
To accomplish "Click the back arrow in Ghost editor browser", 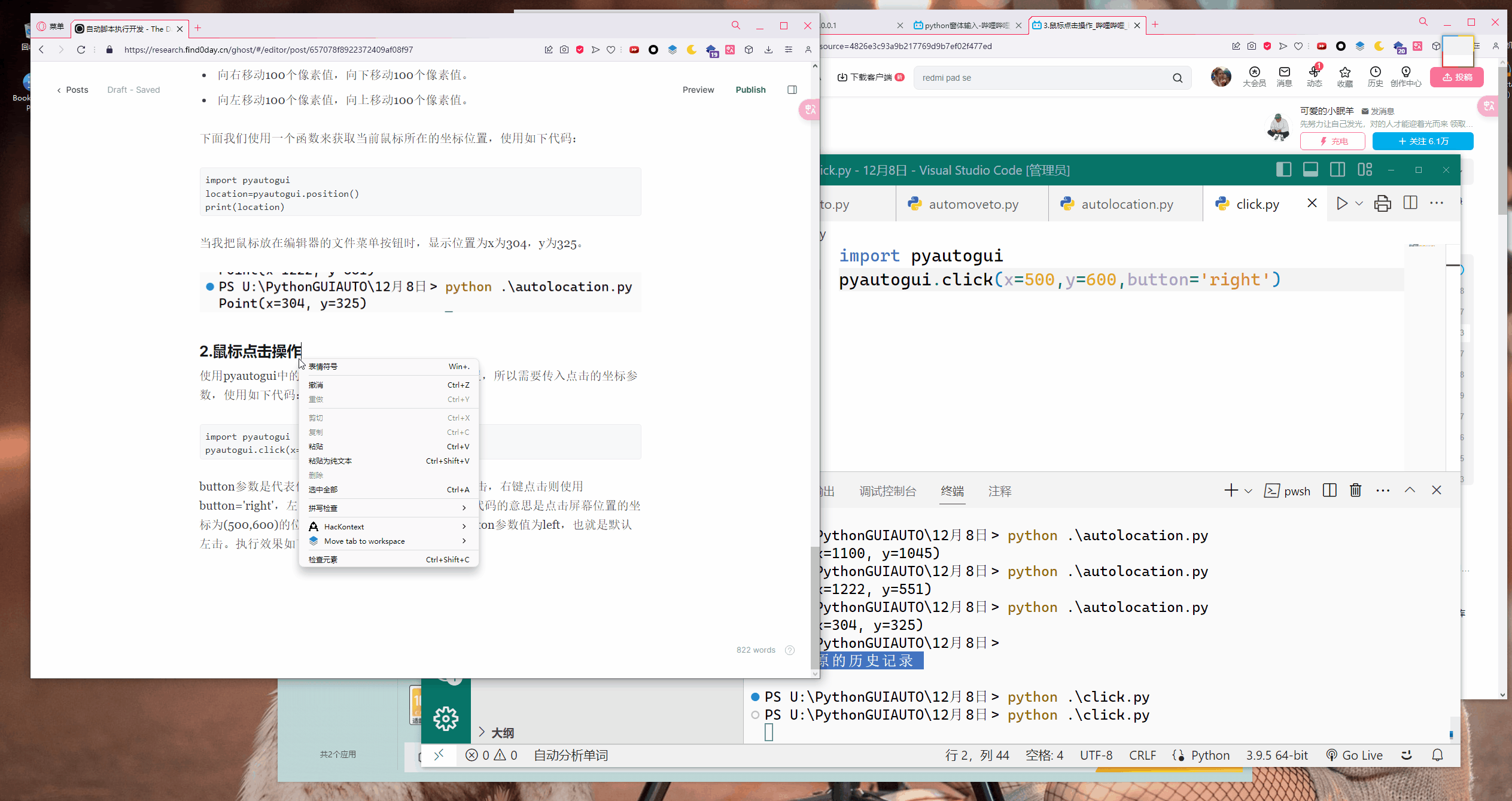I will coord(41,50).
